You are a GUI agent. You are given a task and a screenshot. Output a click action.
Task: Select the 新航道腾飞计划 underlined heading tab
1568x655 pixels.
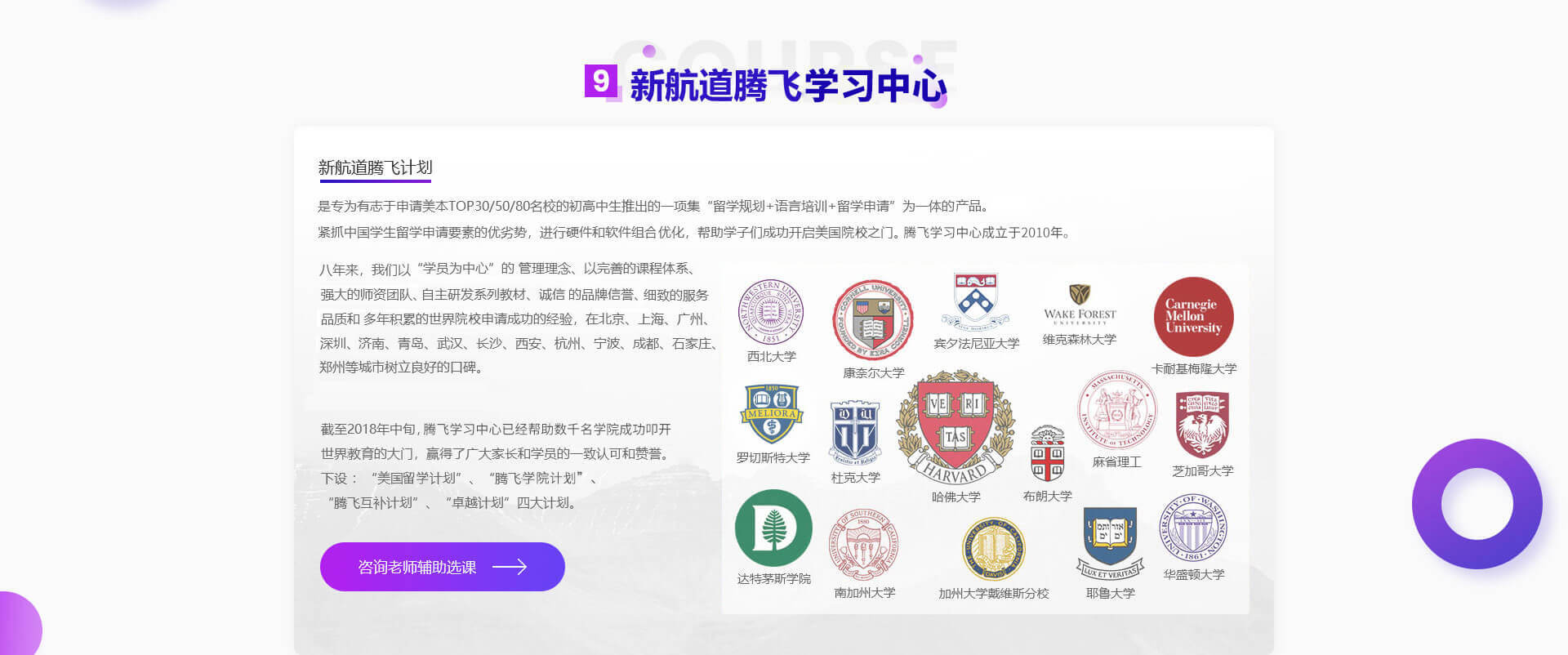pyautogui.click(x=375, y=168)
